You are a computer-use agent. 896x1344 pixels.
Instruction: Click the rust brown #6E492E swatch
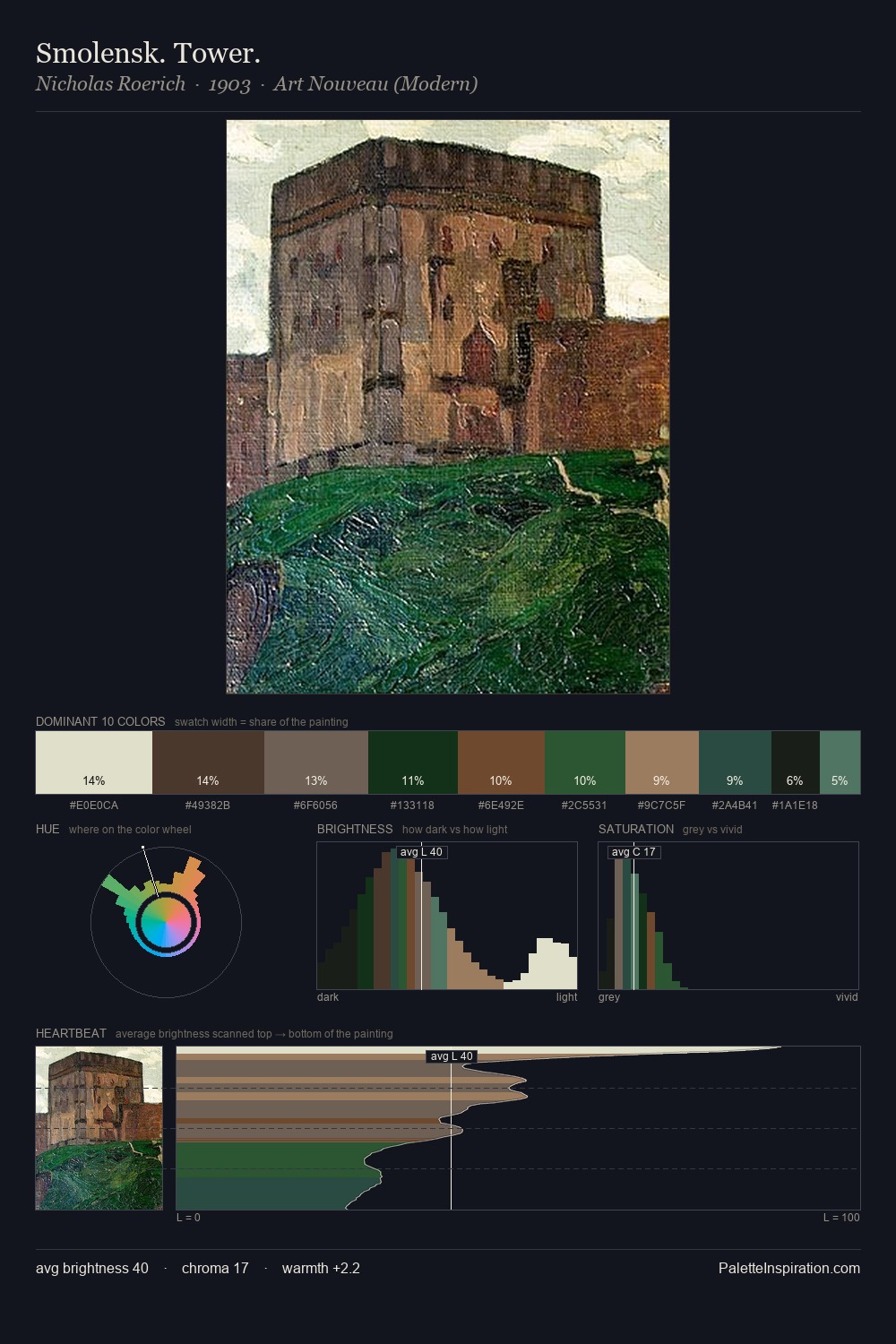pos(501,762)
